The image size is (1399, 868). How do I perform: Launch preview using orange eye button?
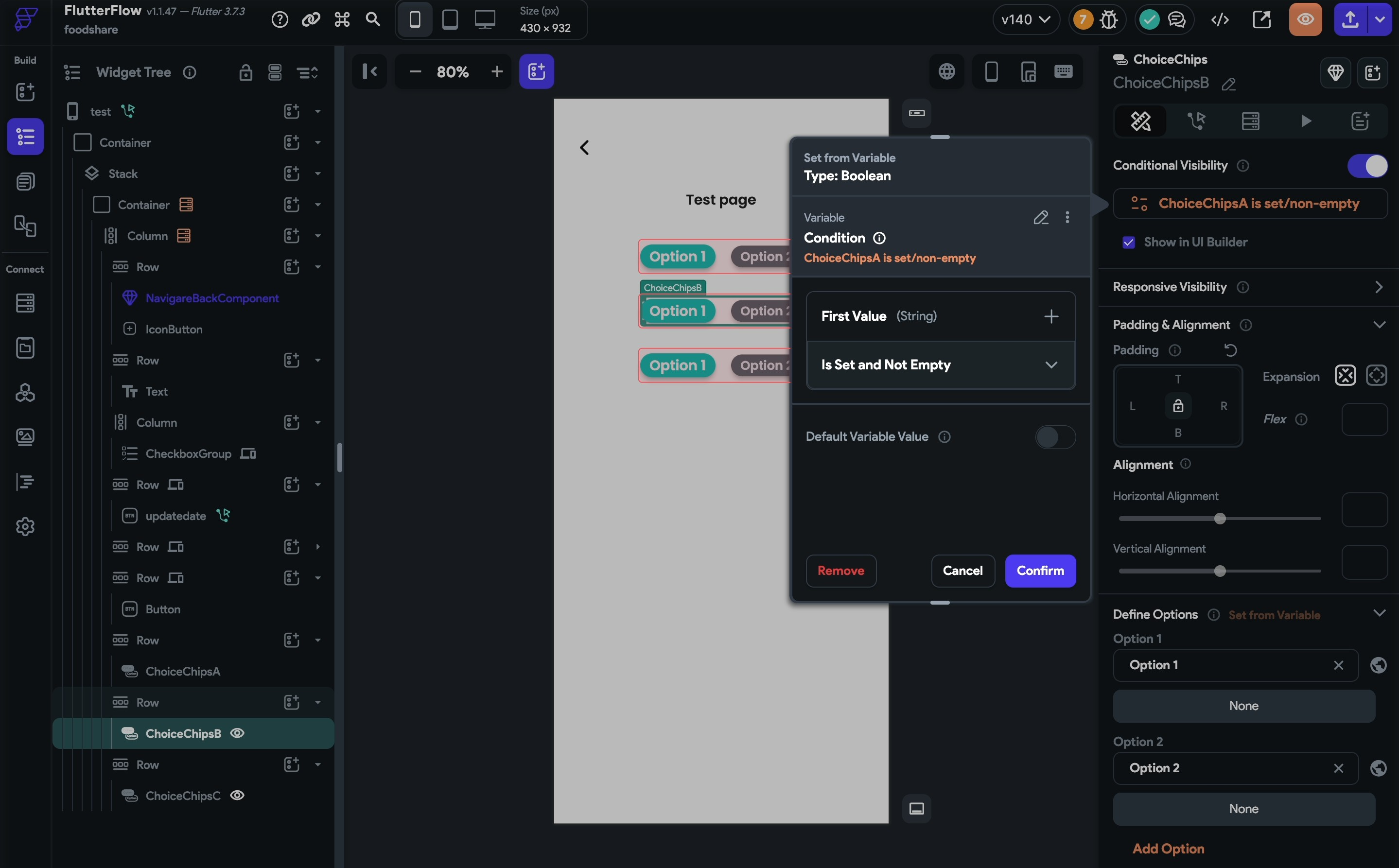(1306, 19)
